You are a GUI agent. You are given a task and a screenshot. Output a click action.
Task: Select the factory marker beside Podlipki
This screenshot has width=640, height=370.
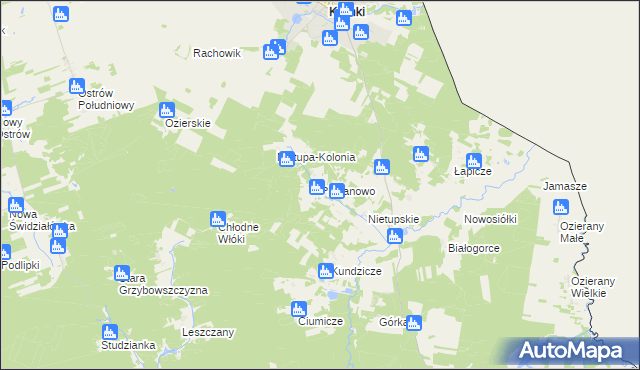pyautogui.click(x=5, y=252)
